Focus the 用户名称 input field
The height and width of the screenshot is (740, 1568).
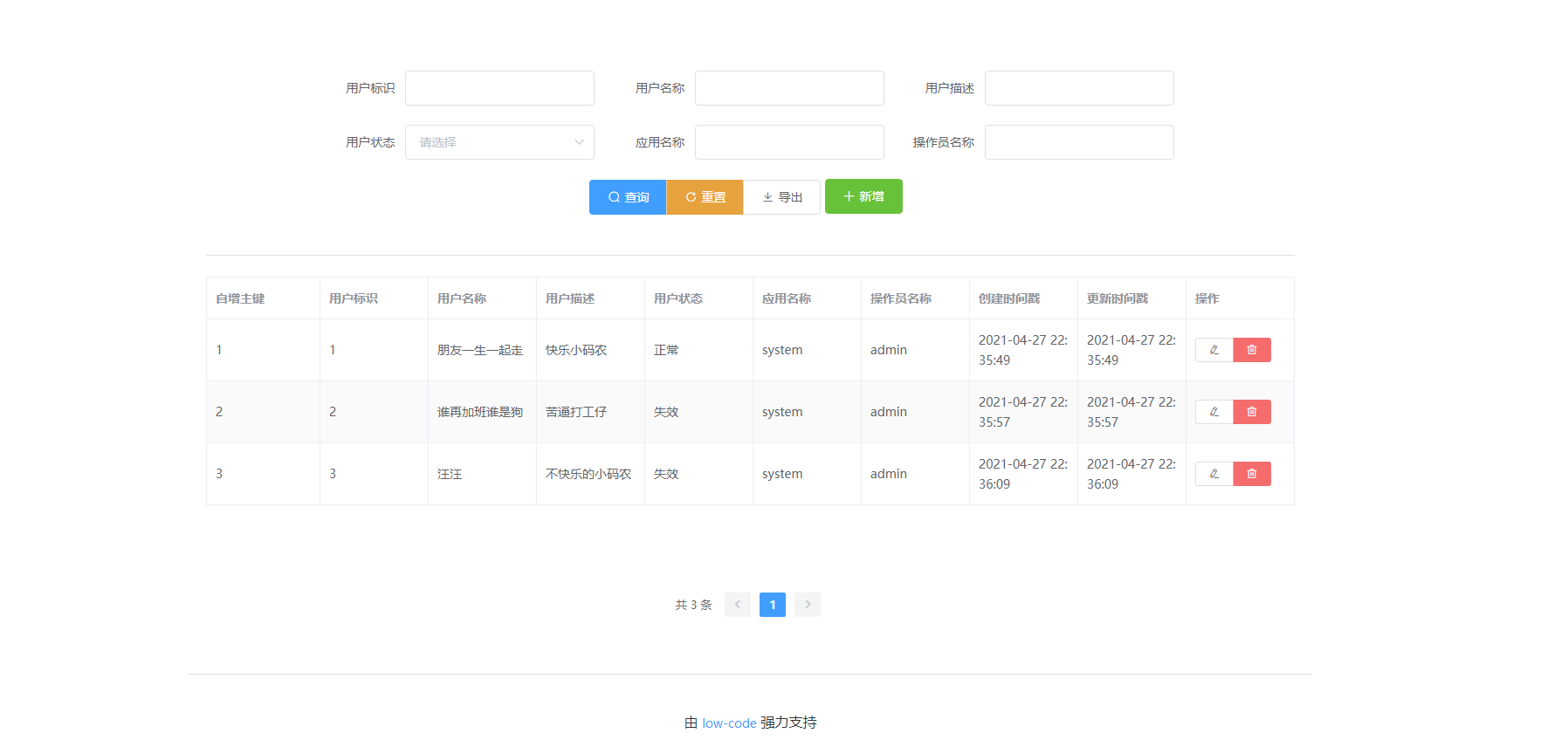point(789,88)
